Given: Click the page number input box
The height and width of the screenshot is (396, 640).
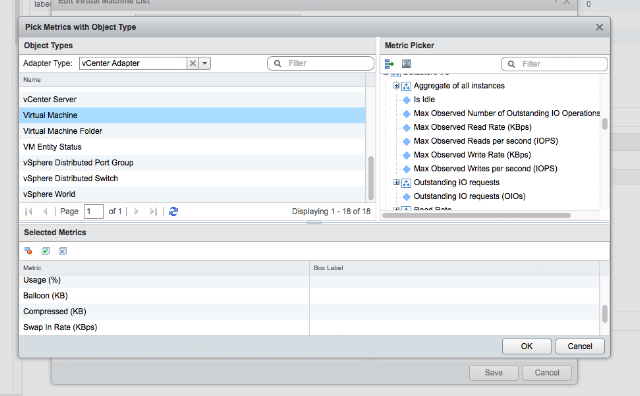Looking at the screenshot, I should [x=93, y=211].
